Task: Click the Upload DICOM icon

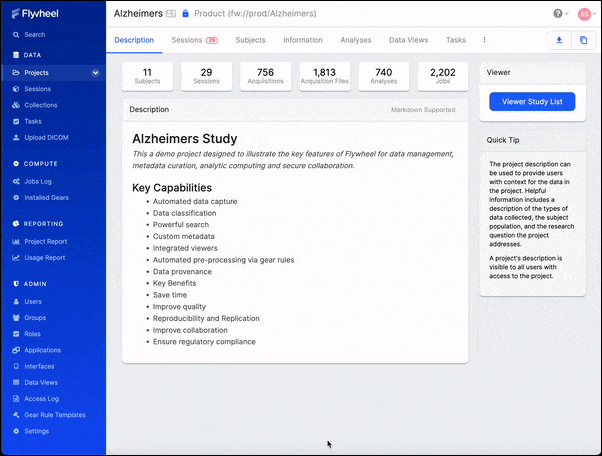Action: point(16,137)
